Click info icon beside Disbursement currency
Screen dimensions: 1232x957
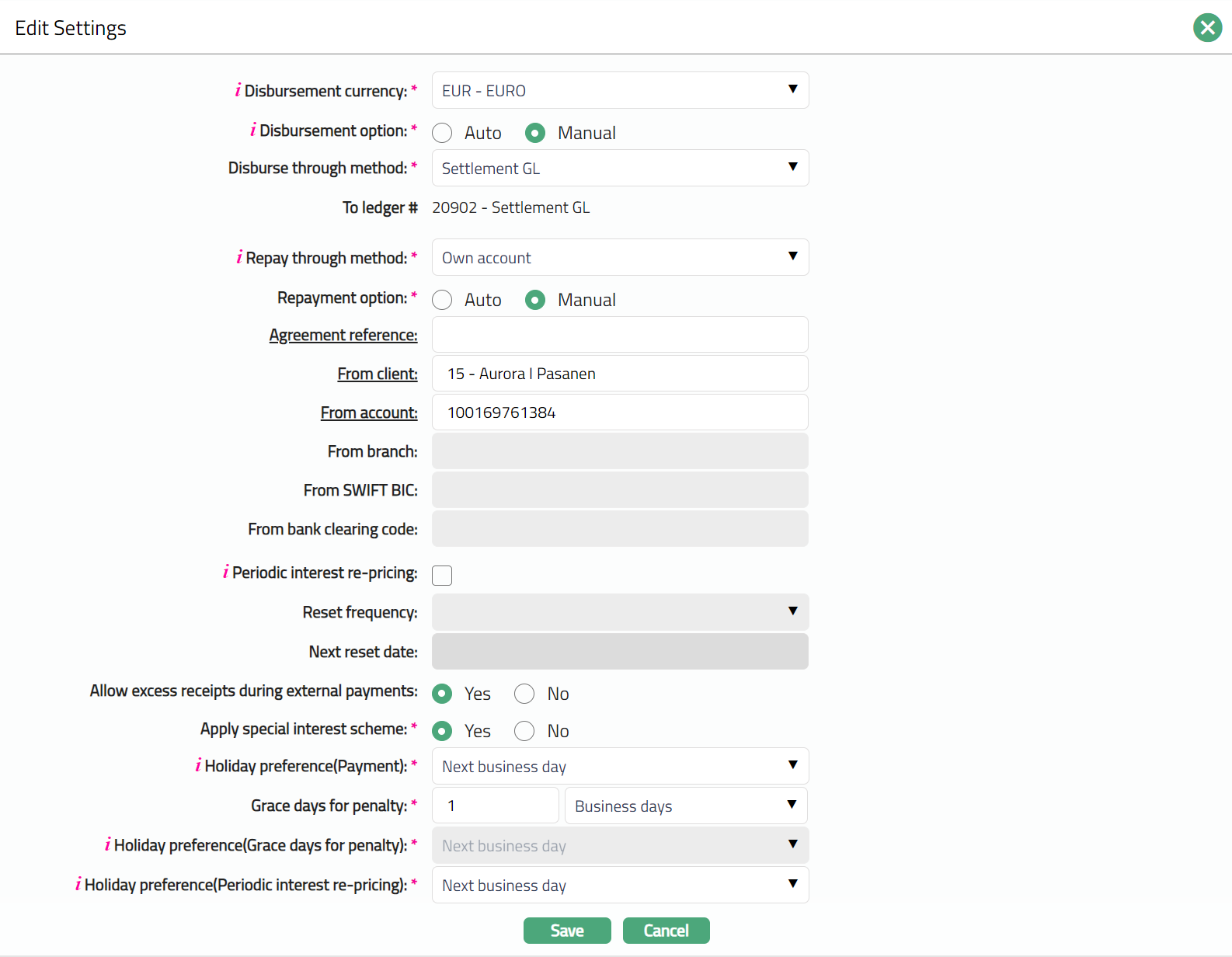[x=238, y=91]
